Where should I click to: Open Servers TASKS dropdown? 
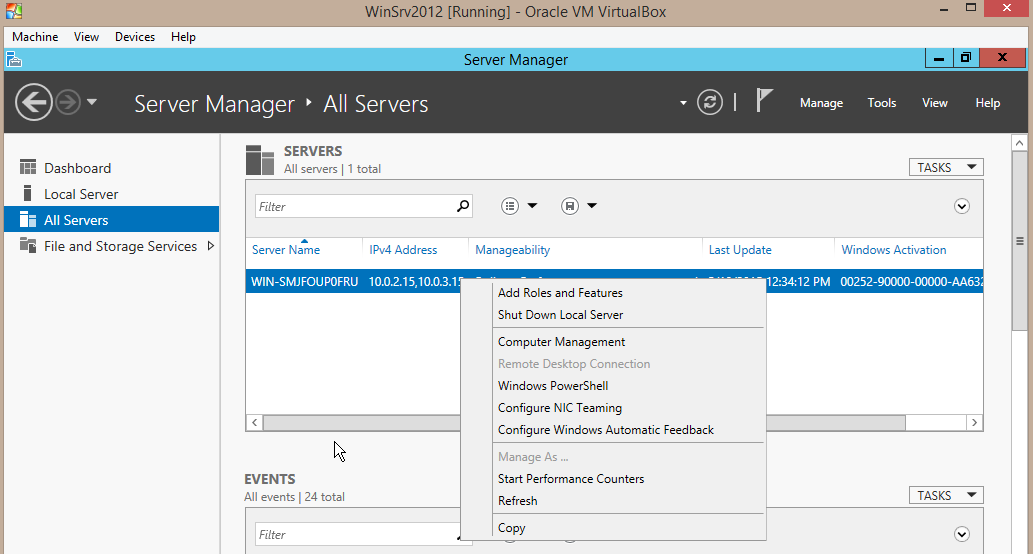tap(946, 167)
